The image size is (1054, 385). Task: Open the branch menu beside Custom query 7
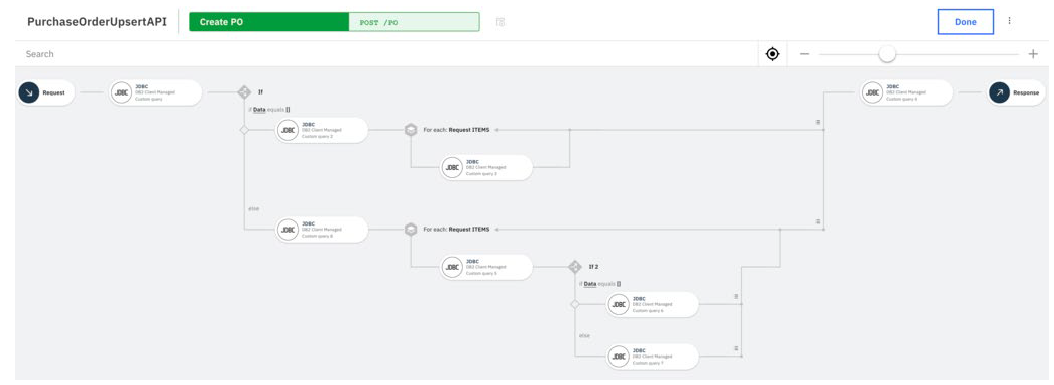tap(736, 348)
